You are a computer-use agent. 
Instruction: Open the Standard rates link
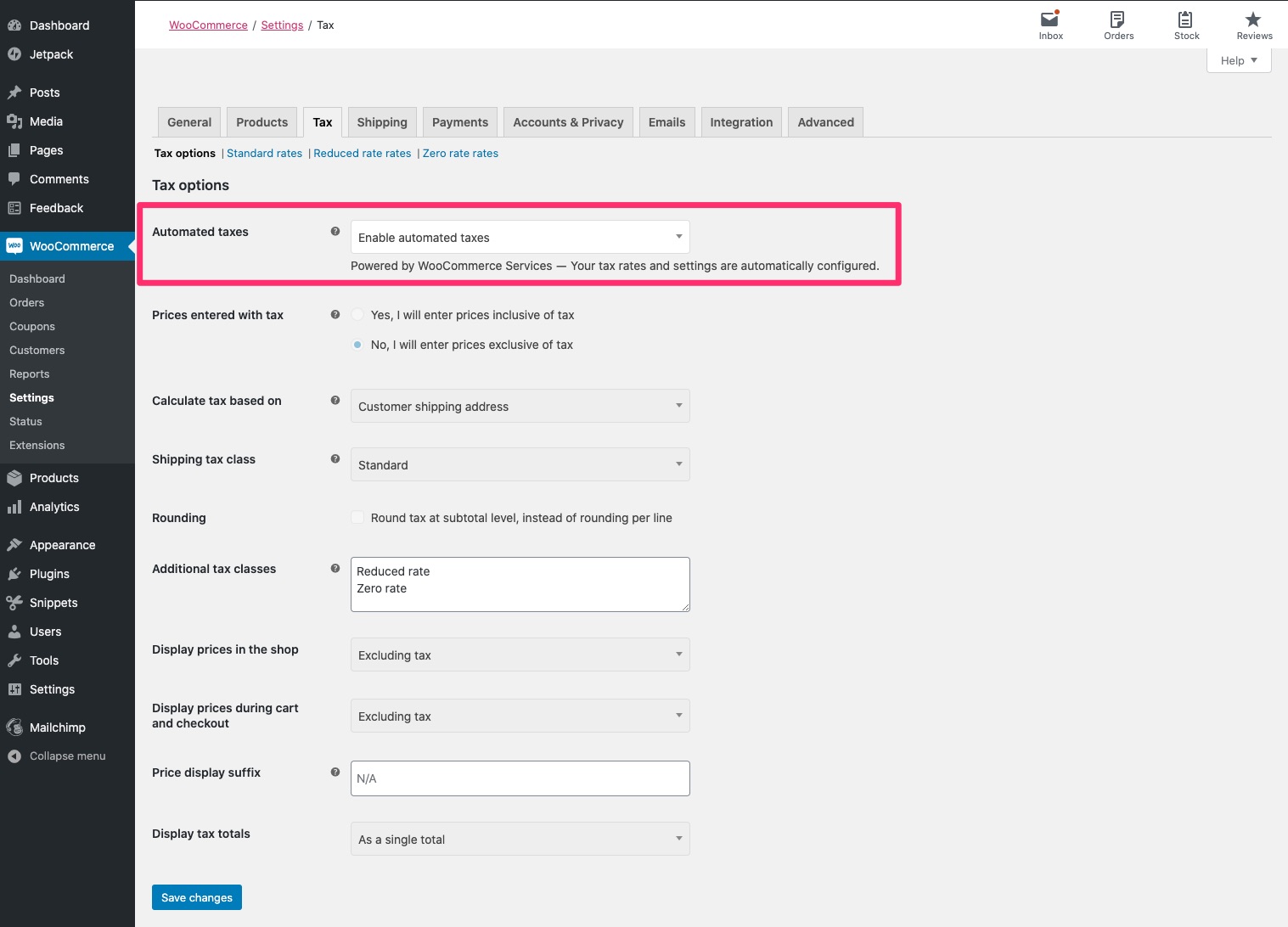click(x=264, y=153)
